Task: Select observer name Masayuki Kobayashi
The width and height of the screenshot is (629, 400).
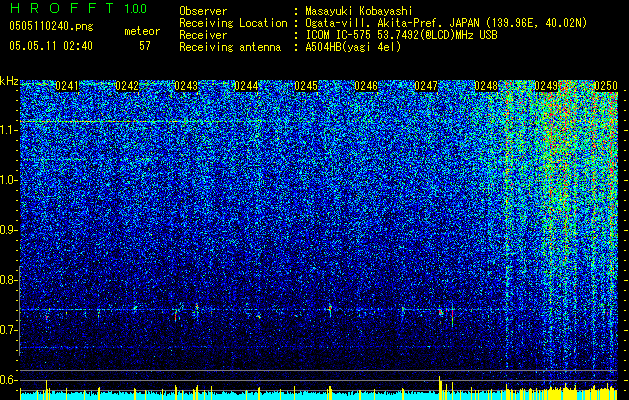Action: (x=359, y=12)
